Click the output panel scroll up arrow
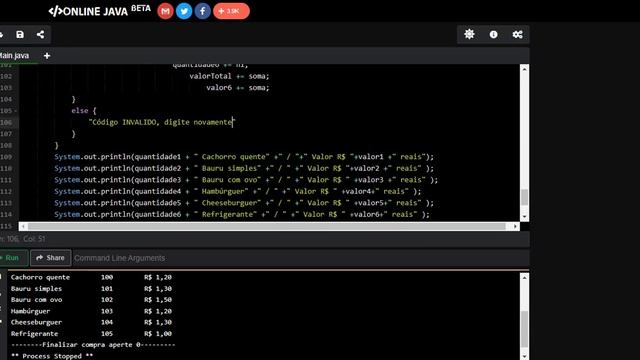The width and height of the screenshot is (640, 360). pyautogui.click(x=524, y=278)
